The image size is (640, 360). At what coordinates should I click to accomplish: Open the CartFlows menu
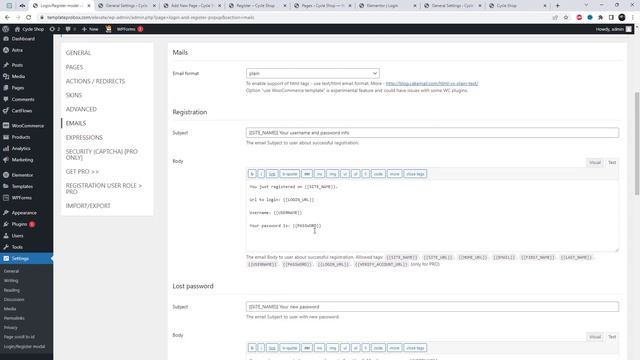(x=22, y=111)
